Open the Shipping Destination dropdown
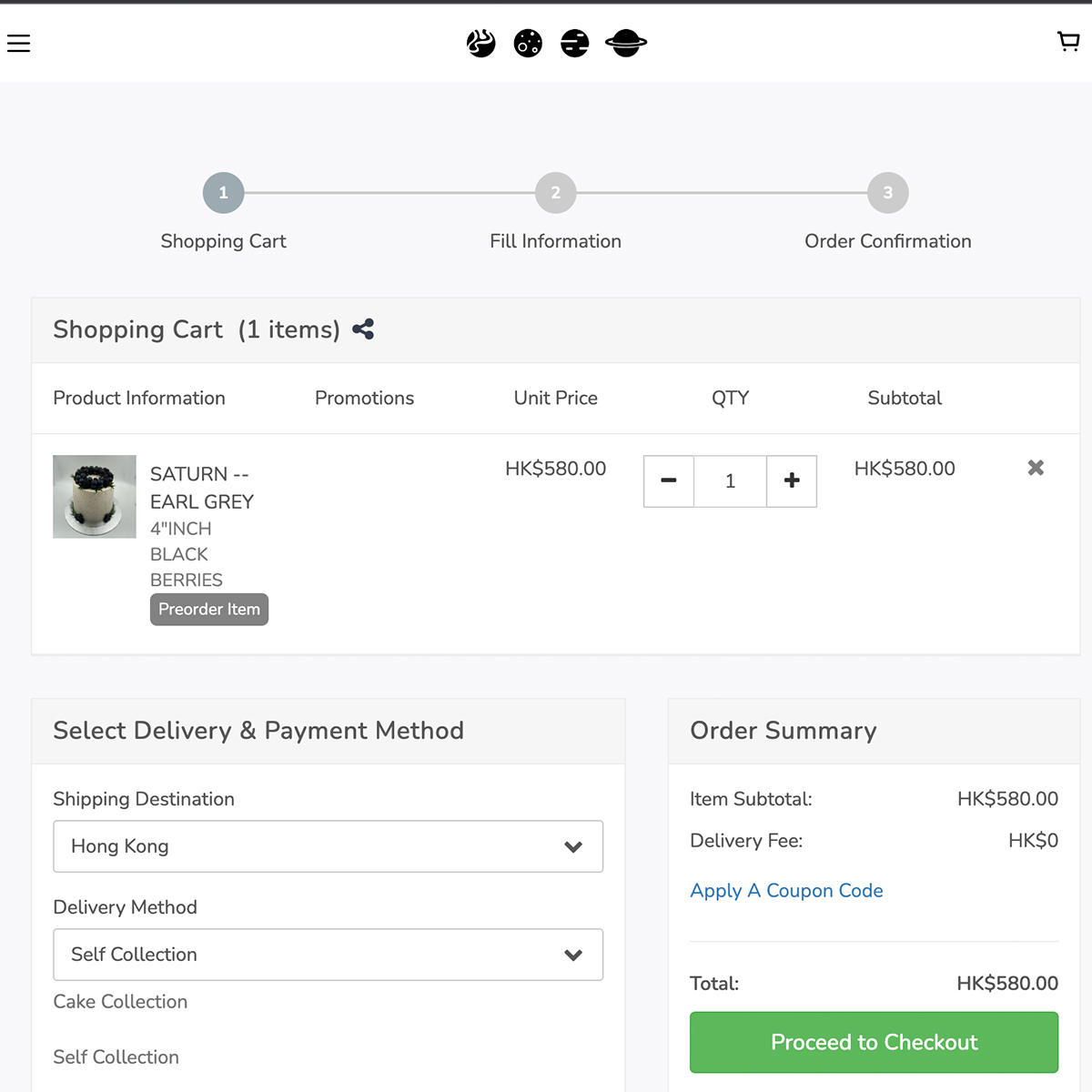 [328, 846]
